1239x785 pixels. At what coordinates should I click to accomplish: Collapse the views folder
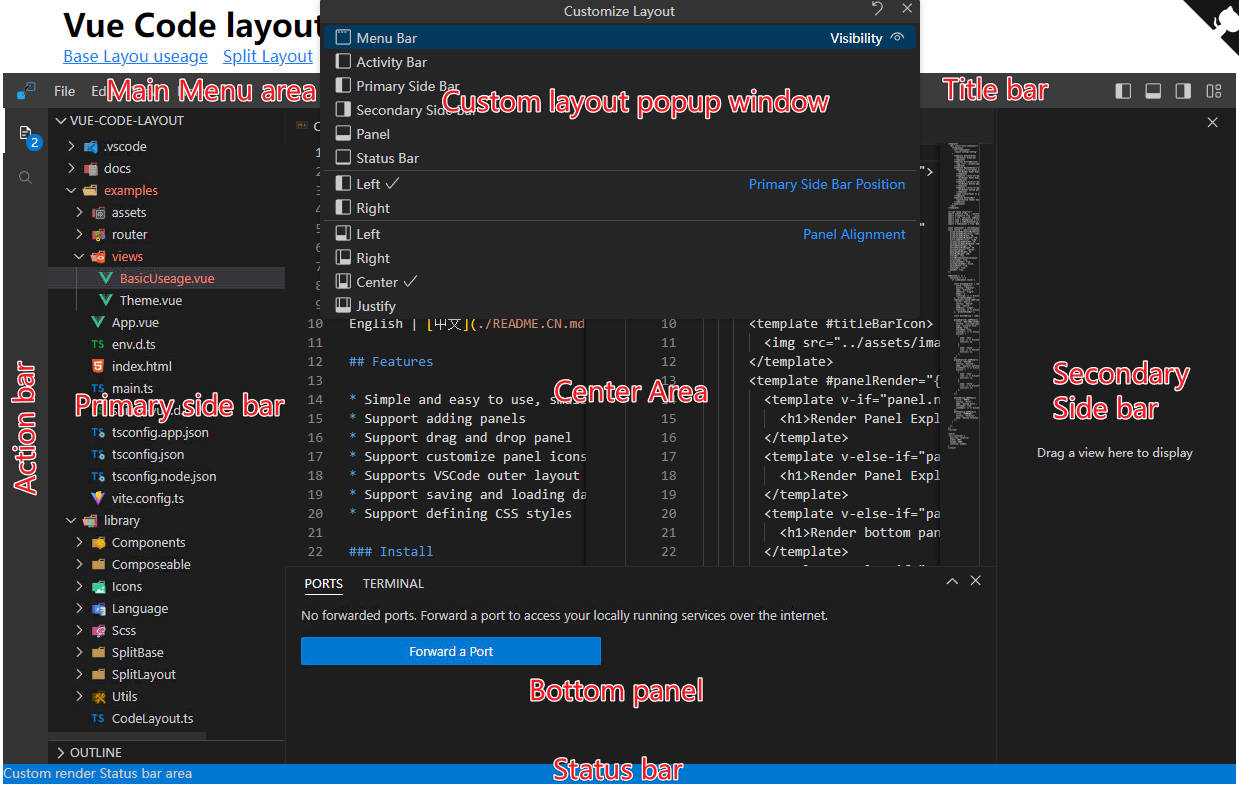pos(167,256)
